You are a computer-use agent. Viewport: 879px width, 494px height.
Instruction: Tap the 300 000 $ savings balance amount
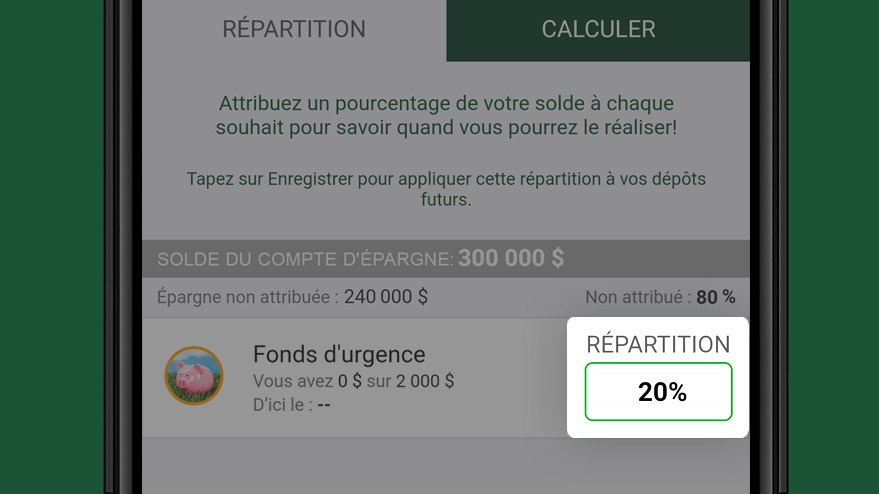pyautogui.click(x=511, y=258)
